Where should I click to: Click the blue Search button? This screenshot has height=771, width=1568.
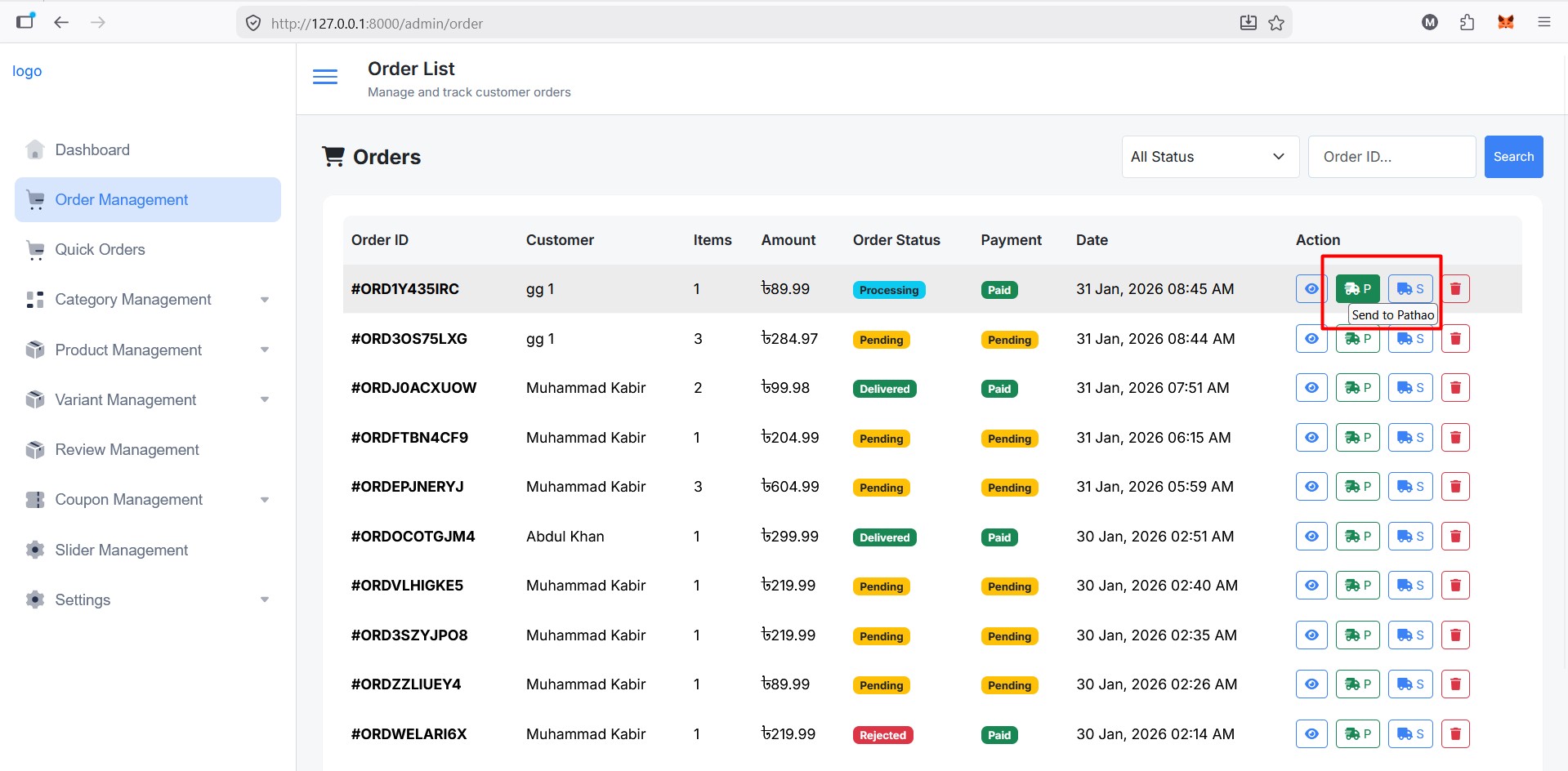[x=1513, y=157]
